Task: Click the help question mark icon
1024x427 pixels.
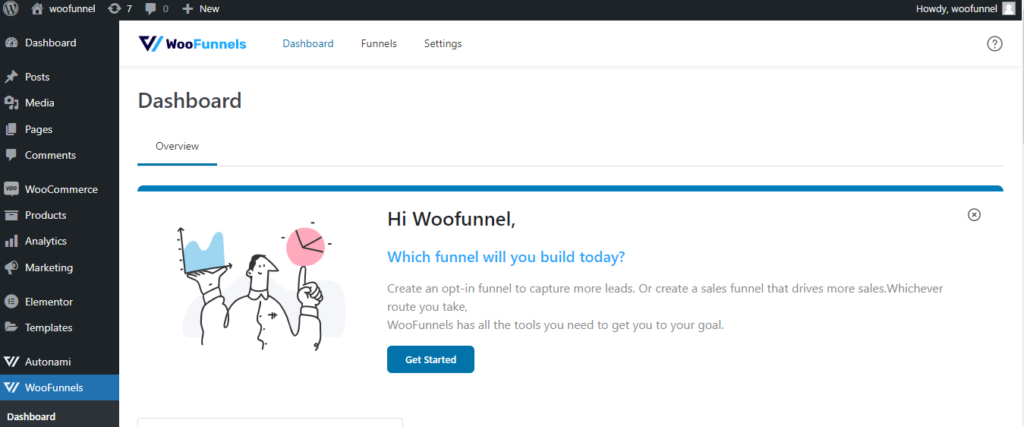Action: tap(994, 44)
